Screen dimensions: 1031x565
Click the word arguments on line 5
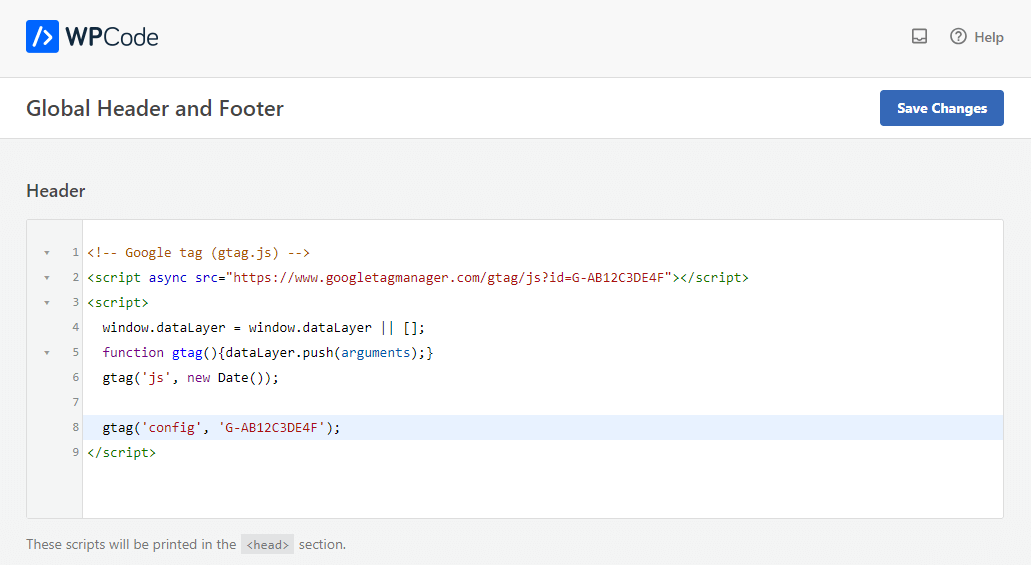(x=375, y=353)
